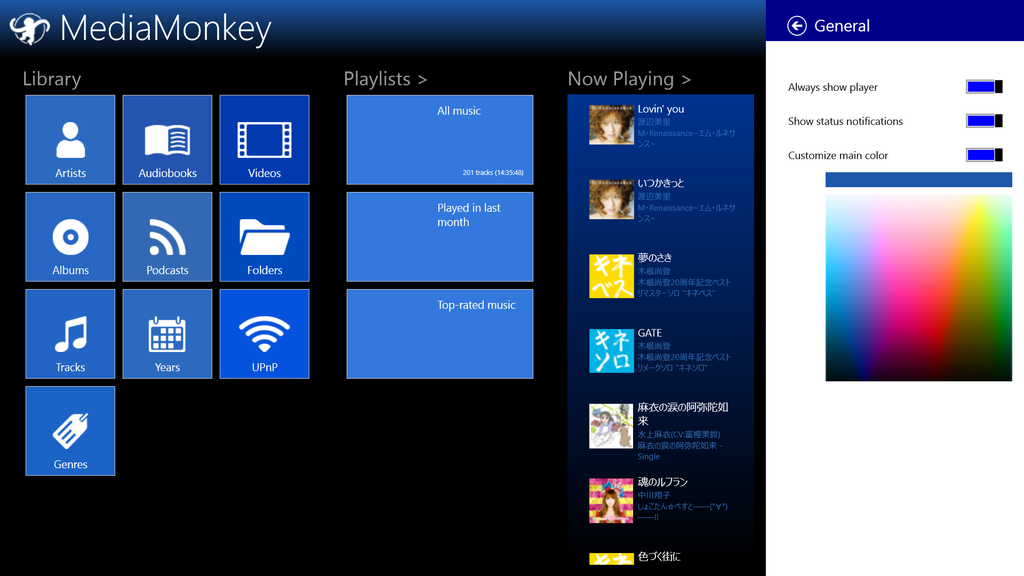Open the Artists library tile
This screenshot has width=1024, height=576.
(x=71, y=140)
